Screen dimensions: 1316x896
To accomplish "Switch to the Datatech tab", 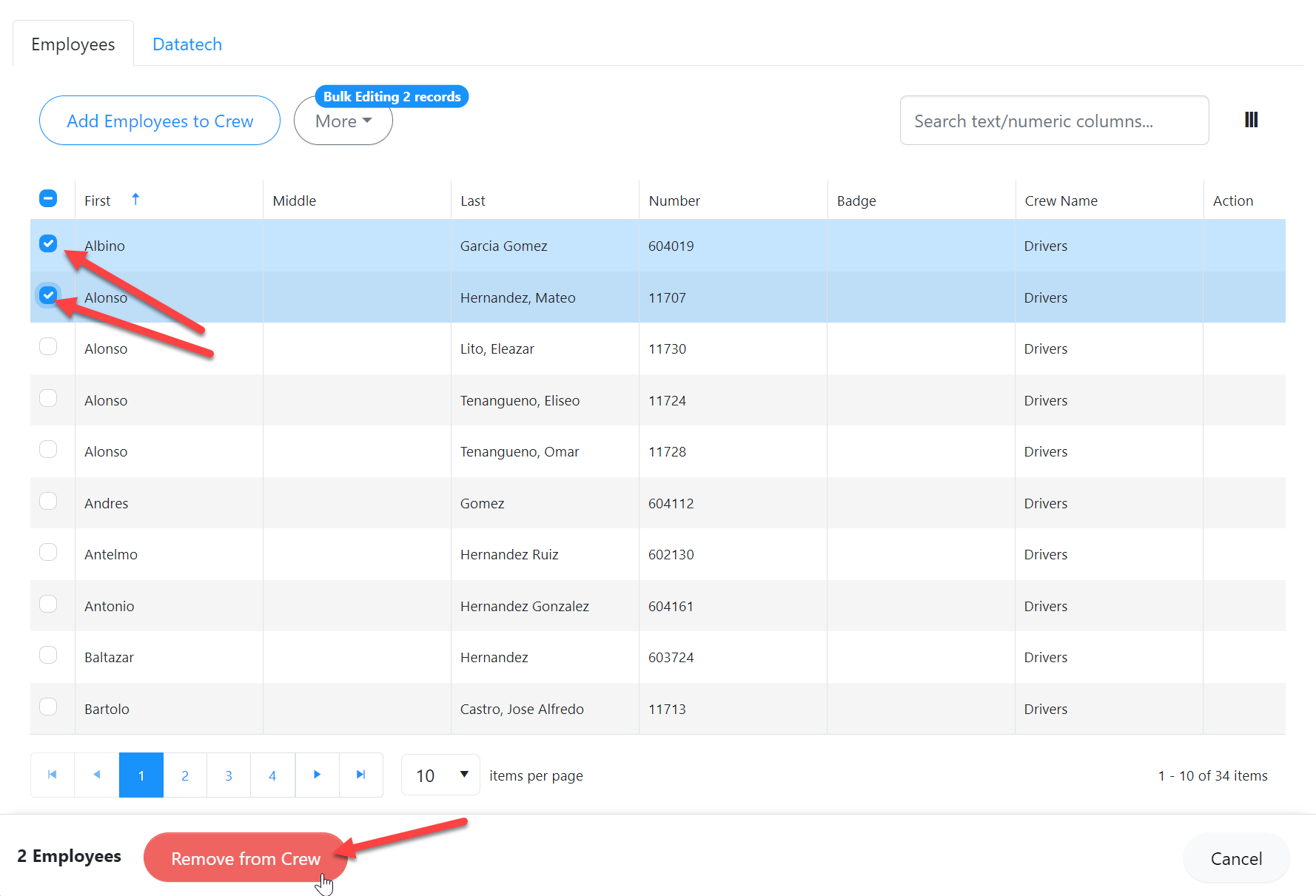I will 187,44.
